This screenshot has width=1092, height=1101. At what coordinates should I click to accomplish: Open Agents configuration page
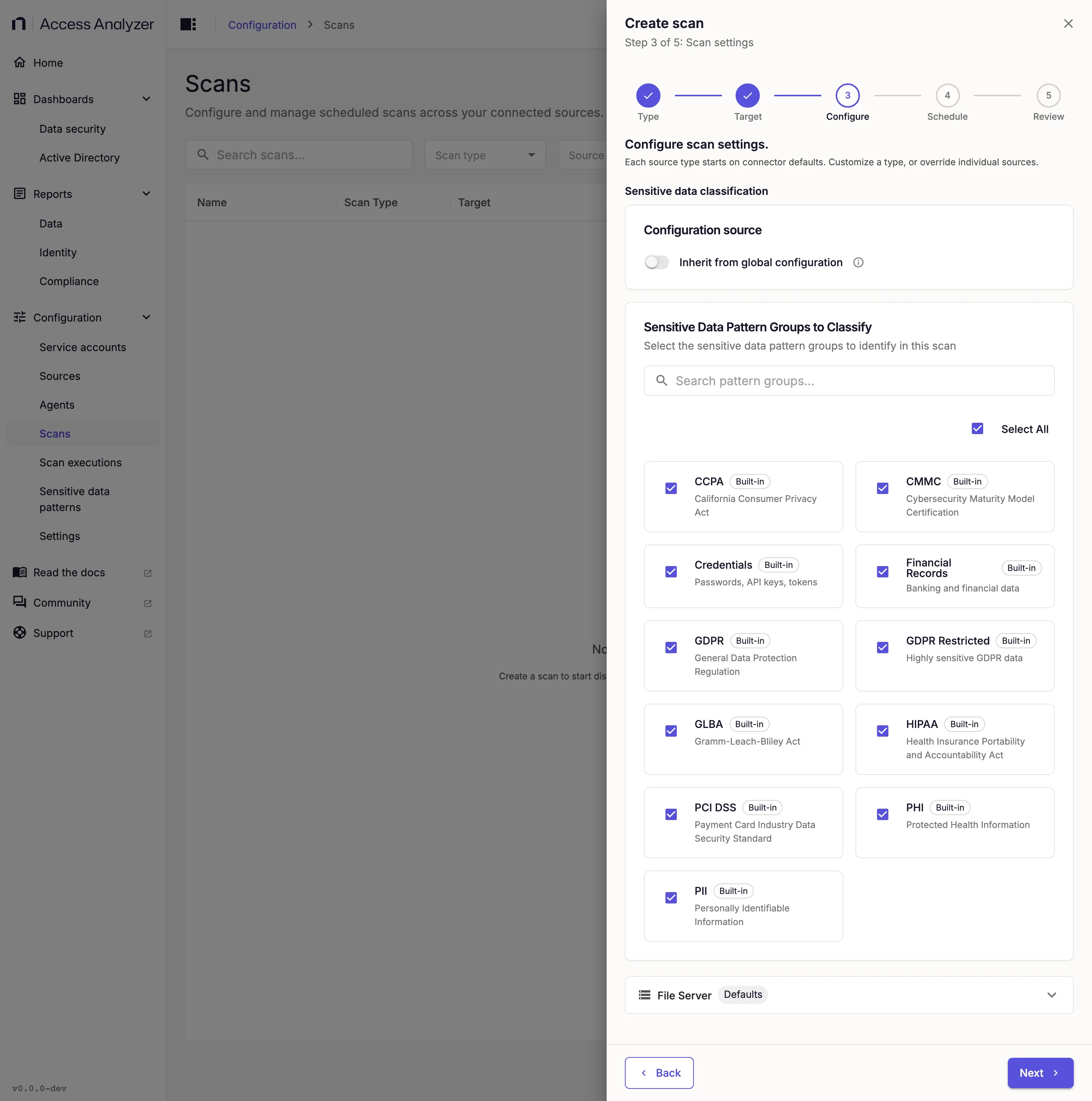coord(56,405)
